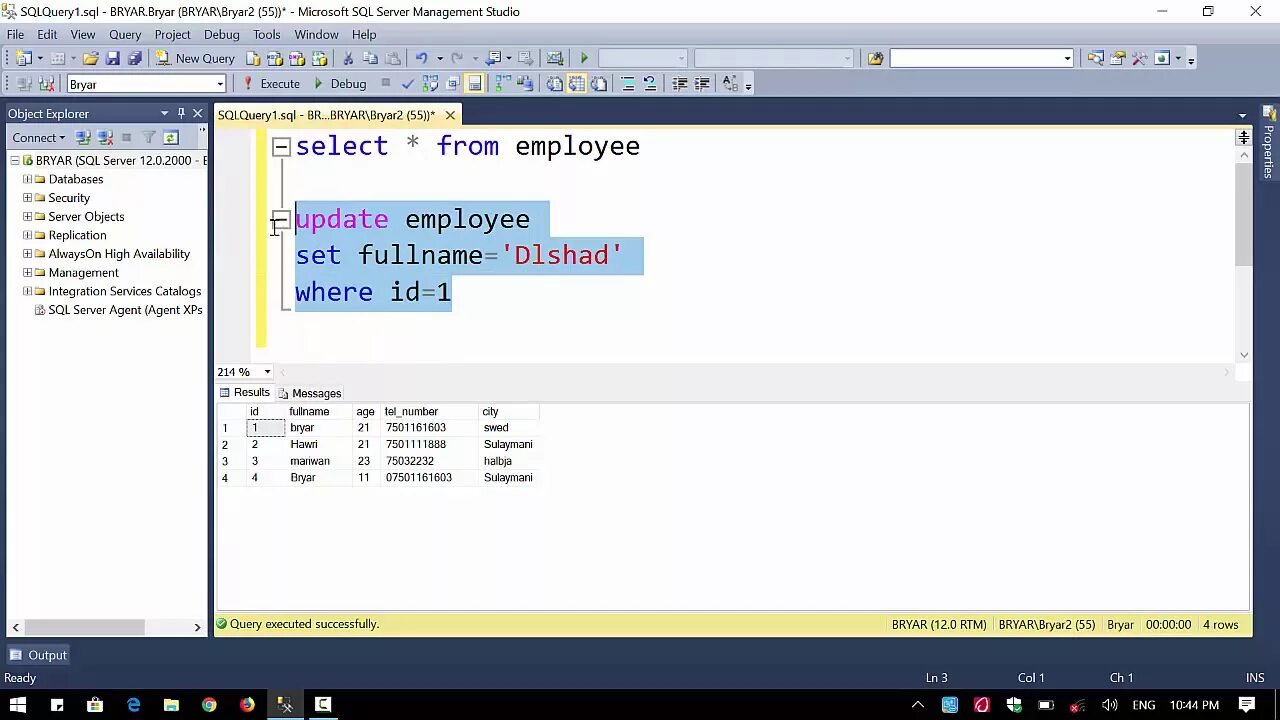Click the Parse checkmark icon
Viewport: 1280px width, 720px height.
pos(407,84)
